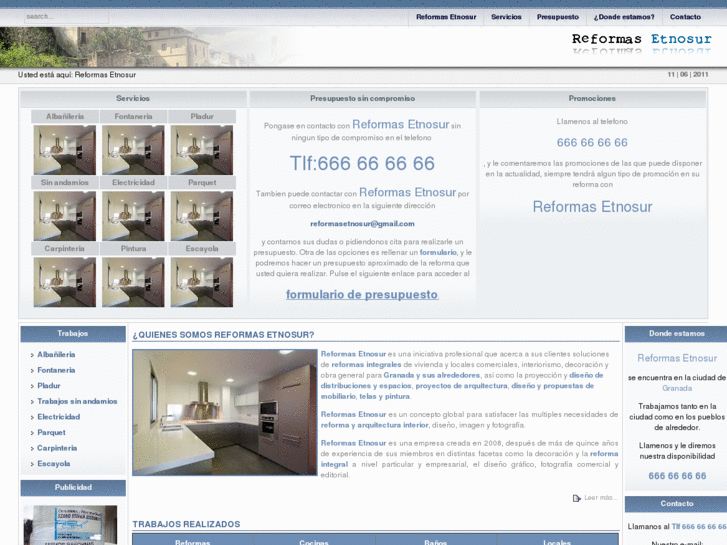Click the Trabajos sidebar header
The width and height of the screenshot is (727, 545).
coord(73,333)
